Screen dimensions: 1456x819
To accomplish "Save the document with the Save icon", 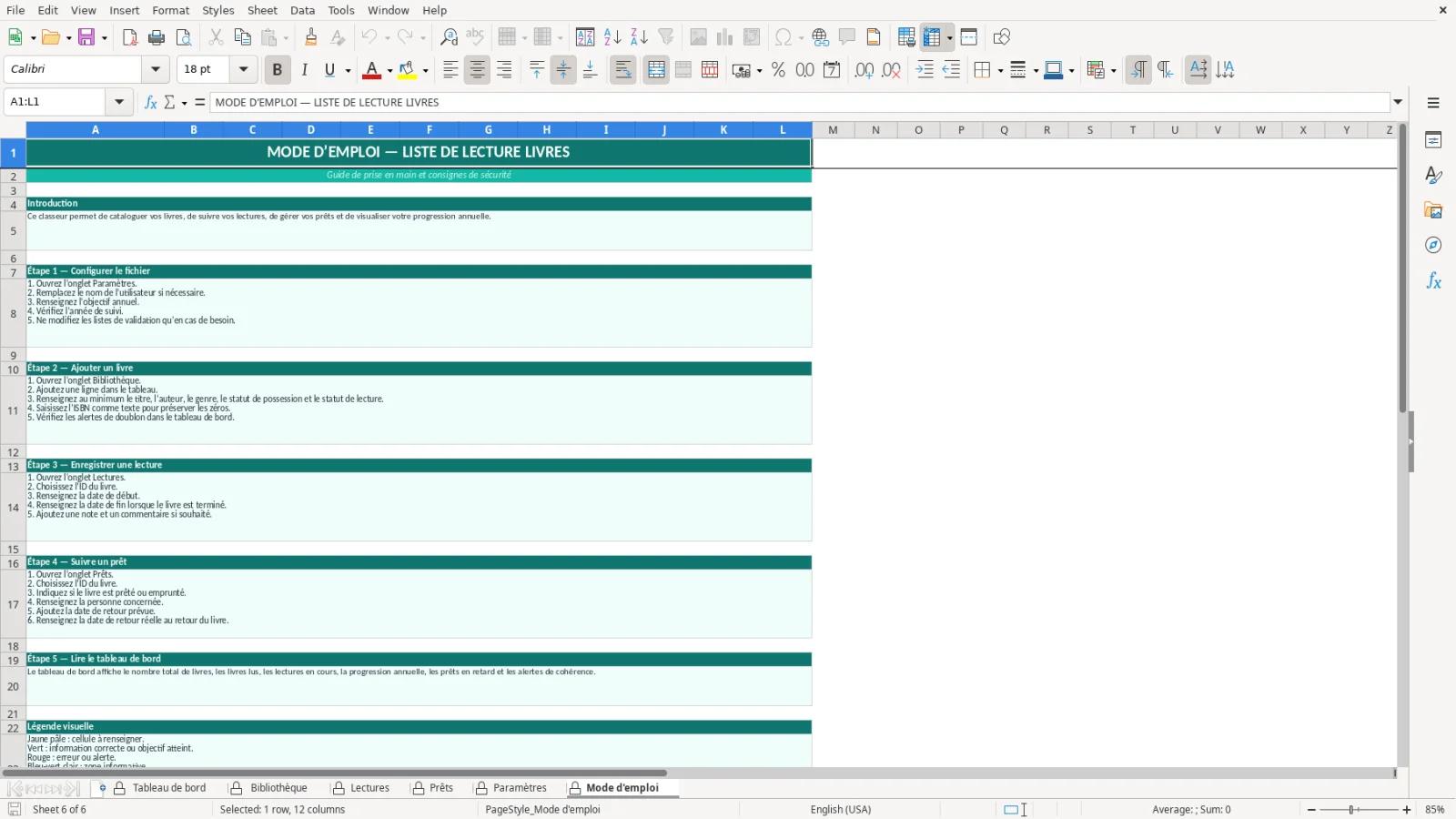I will pos(87,37).
